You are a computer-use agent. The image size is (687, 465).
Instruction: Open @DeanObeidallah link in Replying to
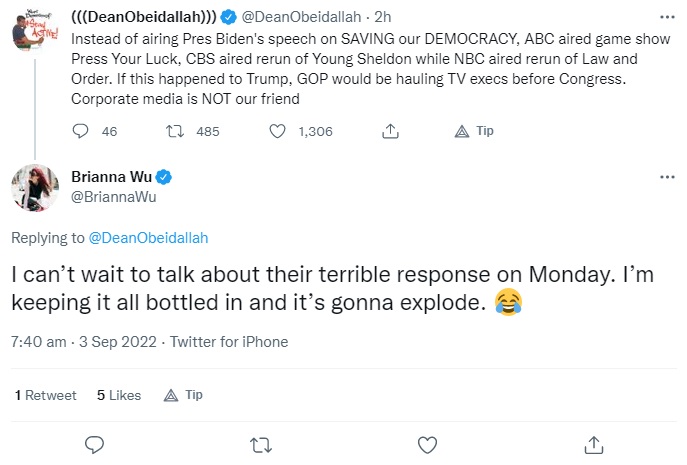point(148,238)
